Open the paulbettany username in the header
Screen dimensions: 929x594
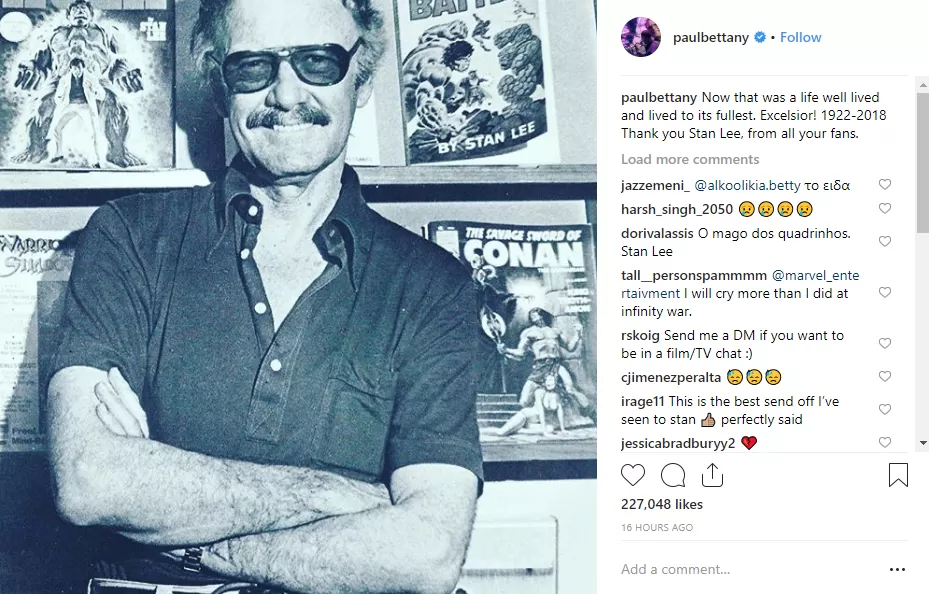709,38
